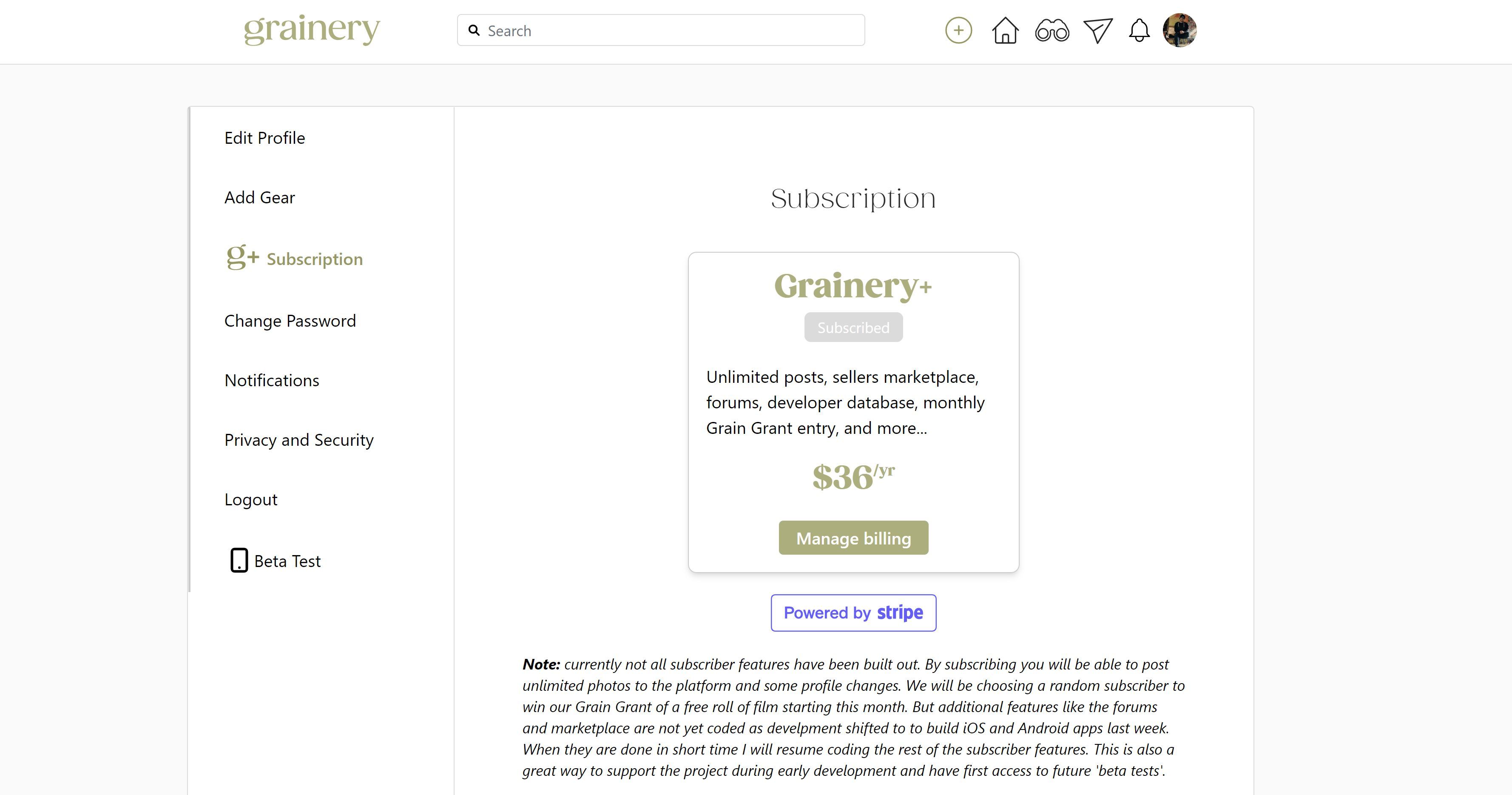Screen dimensions: 1512x795
Task: Select the Edit Profile menu item
Action: click(264, 138)
